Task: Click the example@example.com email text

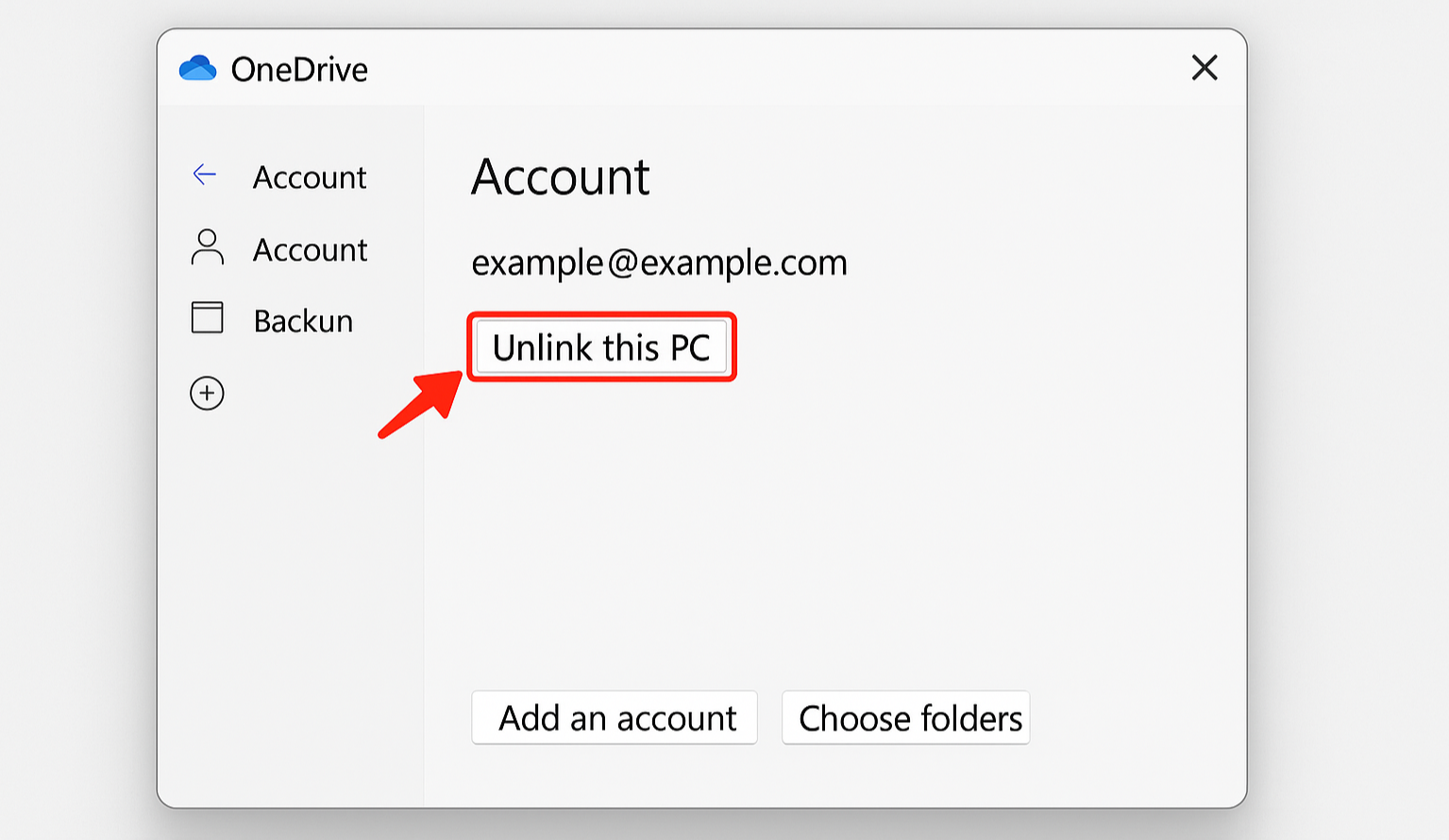Action: click(x=659, y=262)
